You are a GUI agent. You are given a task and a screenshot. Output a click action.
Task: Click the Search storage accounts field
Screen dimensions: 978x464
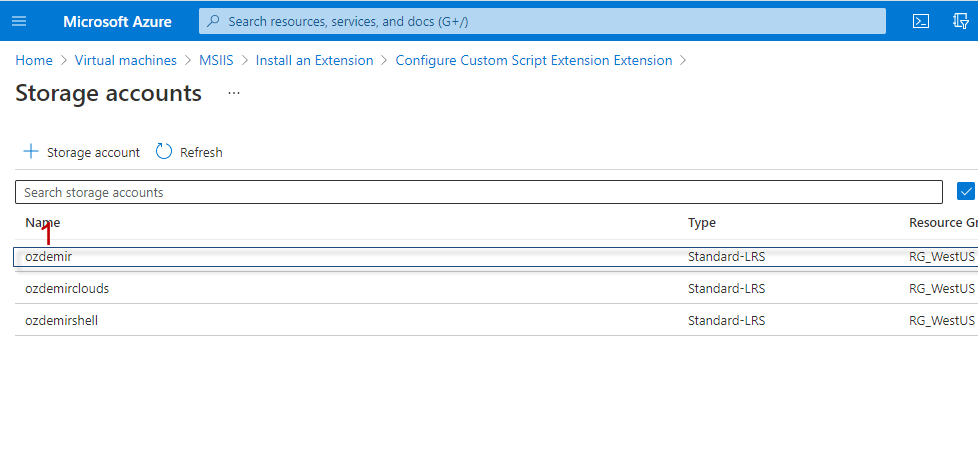(x=478, y=192)
